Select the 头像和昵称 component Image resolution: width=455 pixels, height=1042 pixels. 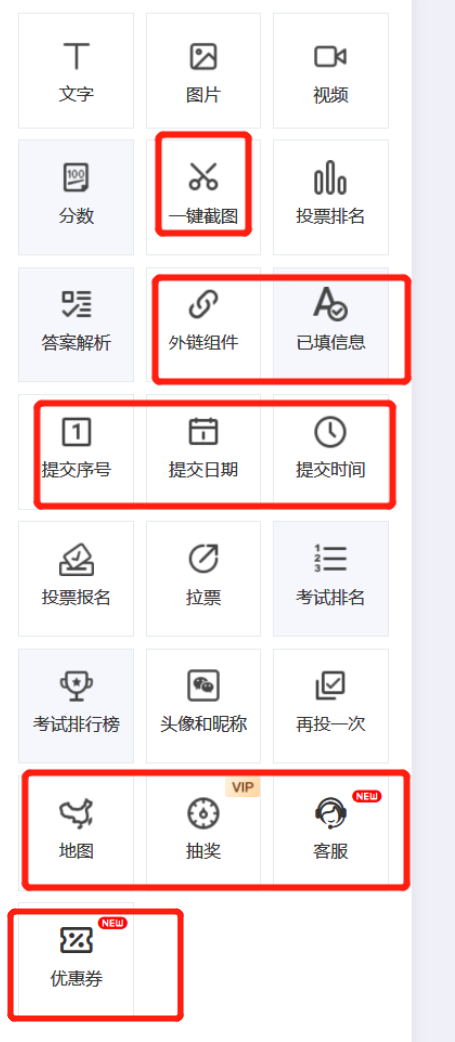[203, 706]
